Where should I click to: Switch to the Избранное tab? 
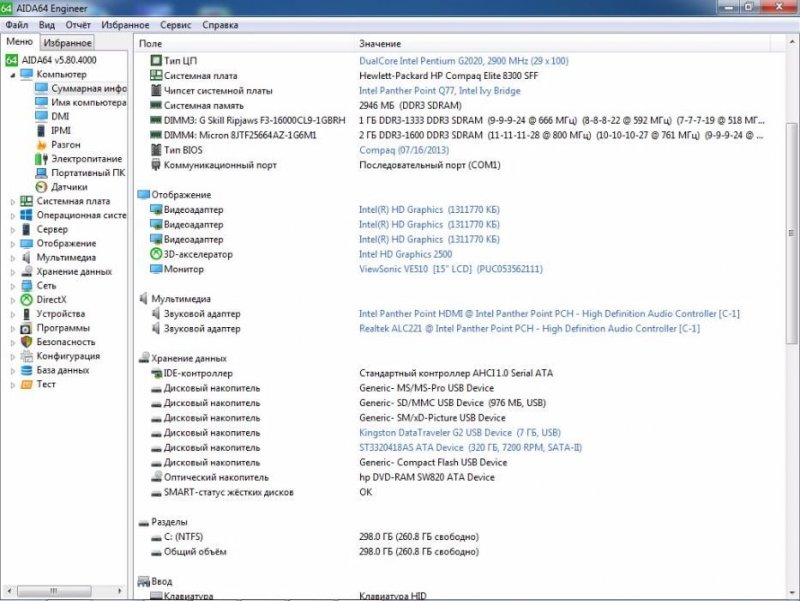click(68, 43)
